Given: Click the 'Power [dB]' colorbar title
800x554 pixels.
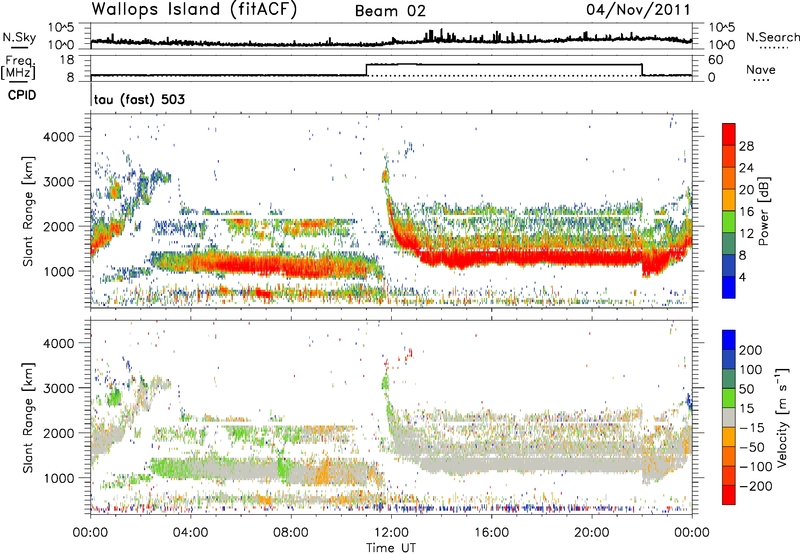Looking at the screenshot, I should click(x=764, y=211).
